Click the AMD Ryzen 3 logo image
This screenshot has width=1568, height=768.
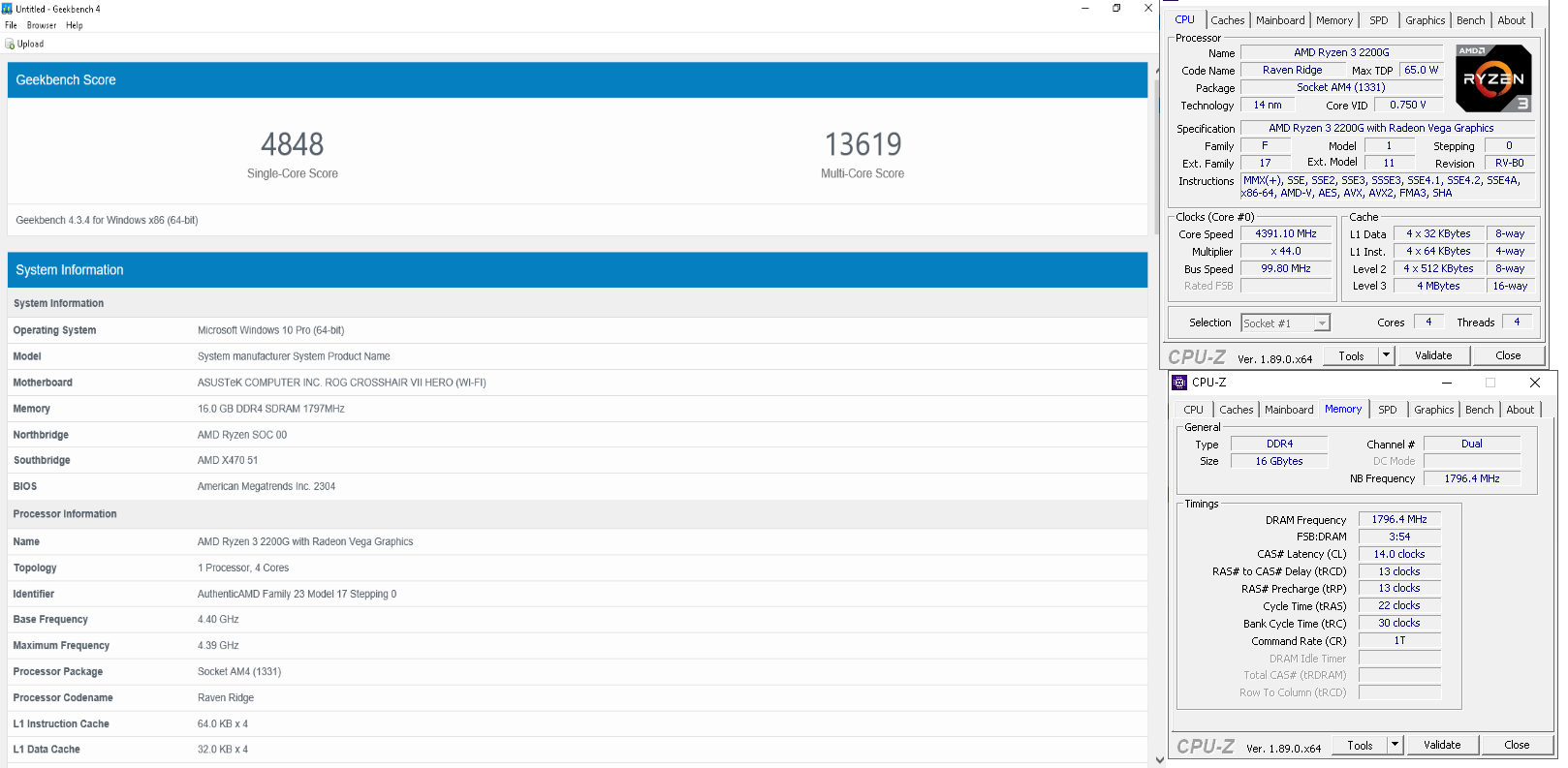pos(1493,78)
